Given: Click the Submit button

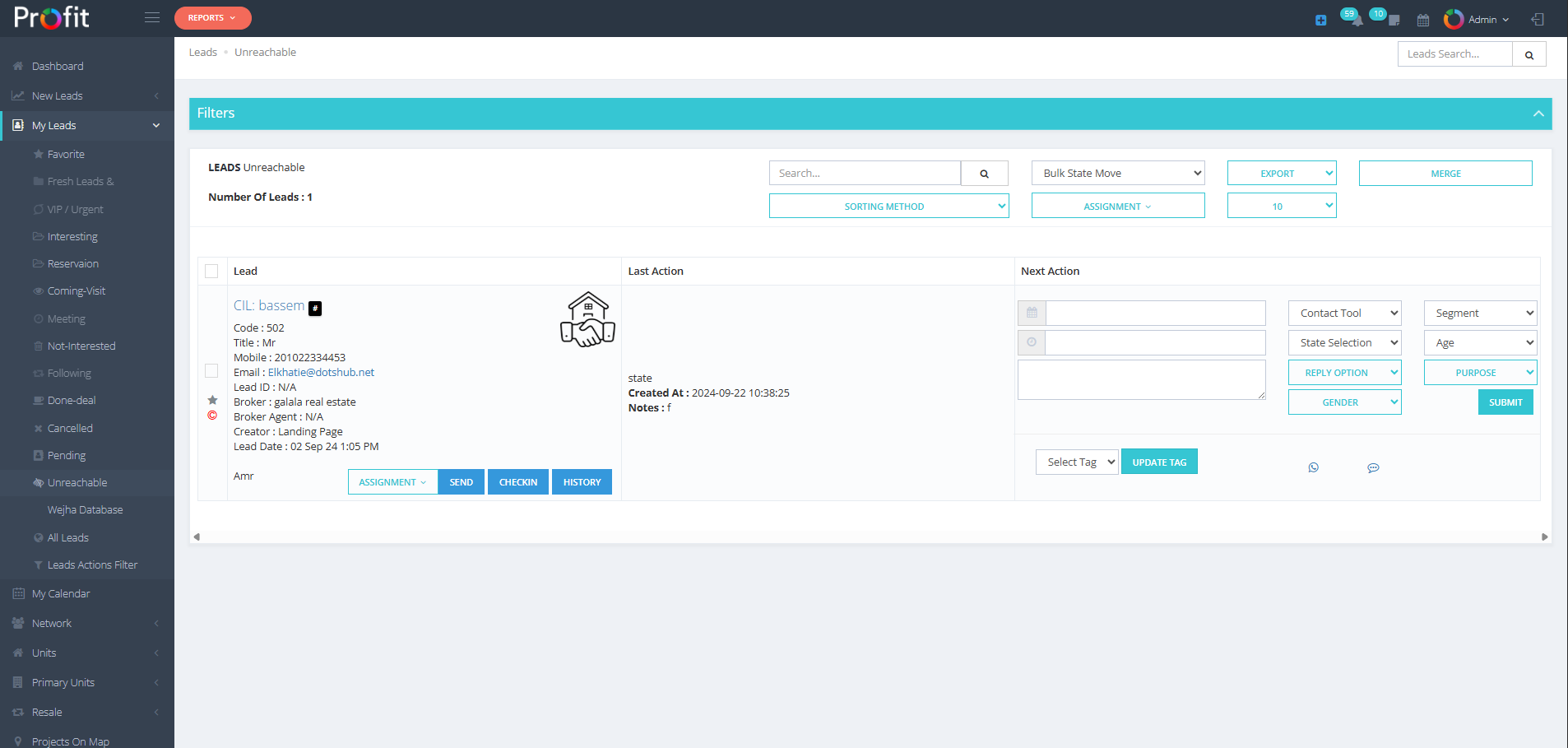Looking at the screenshot, I should click(x=1505, y=402).
